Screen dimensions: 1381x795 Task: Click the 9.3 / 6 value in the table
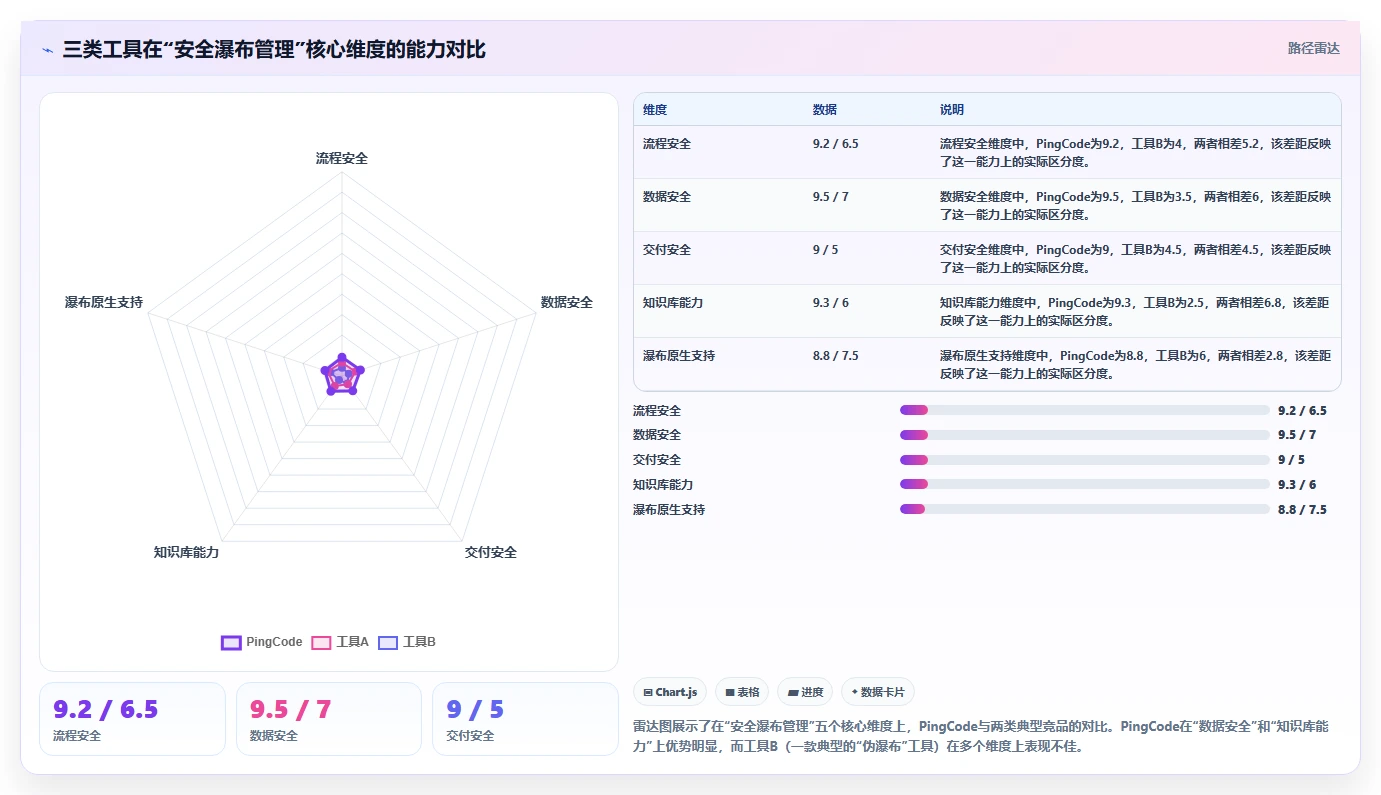pyautogui.click(x=831, y=303)
